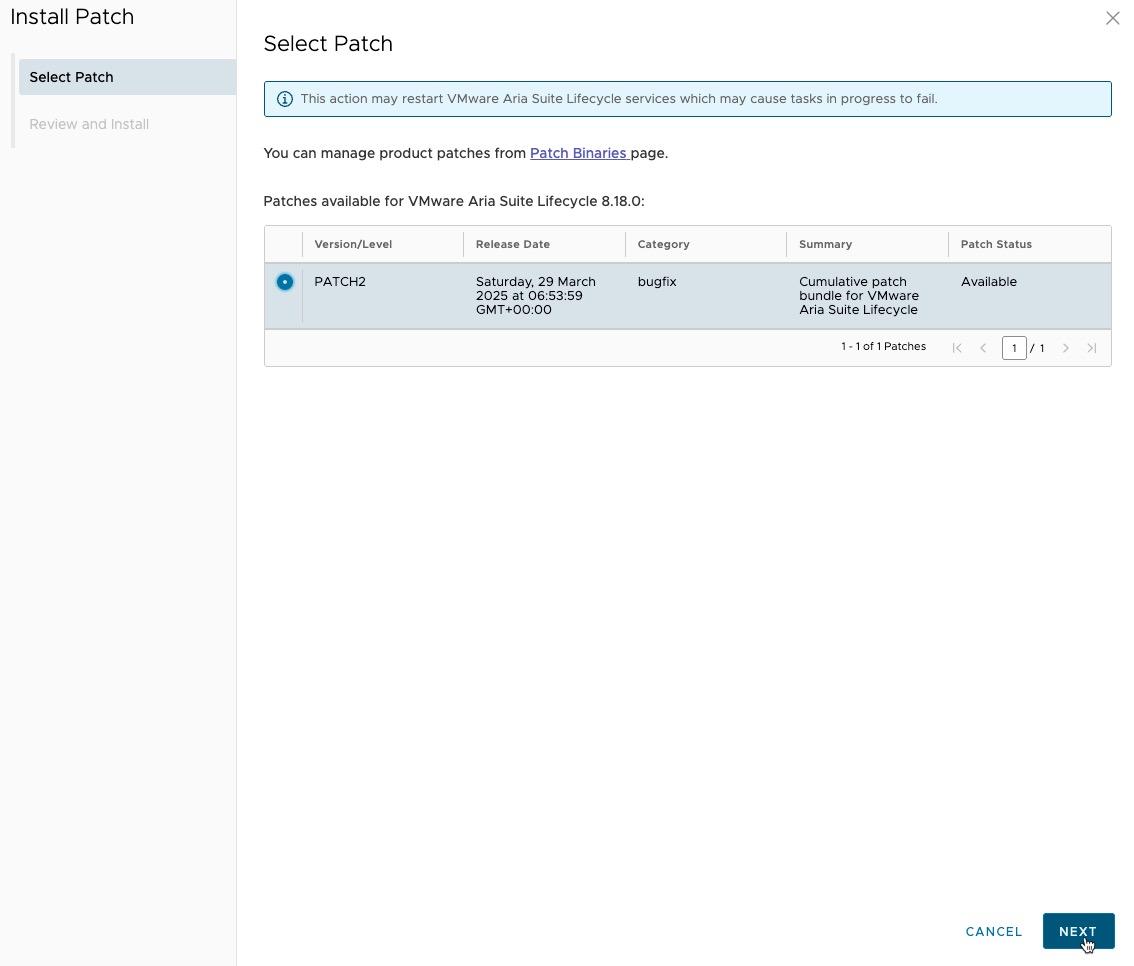Click the bugfix category cell
The height and width of the screenshot is (966, 1134).
[657, 282]
